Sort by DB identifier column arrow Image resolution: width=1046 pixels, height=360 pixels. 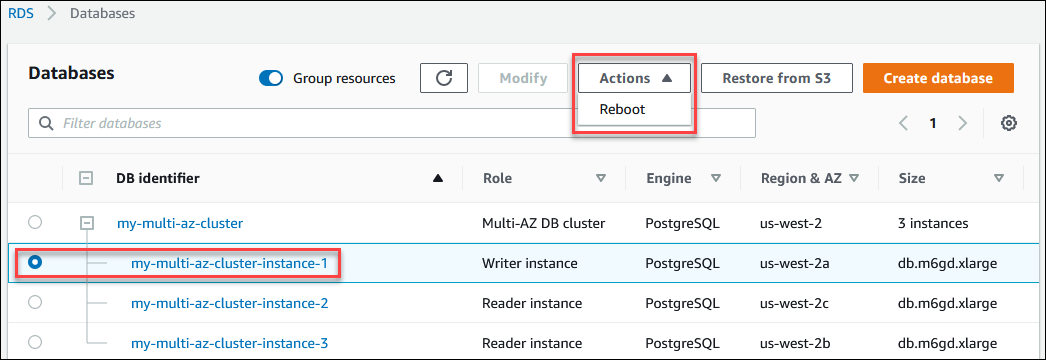pyautogui.click(x=438, y=178)
